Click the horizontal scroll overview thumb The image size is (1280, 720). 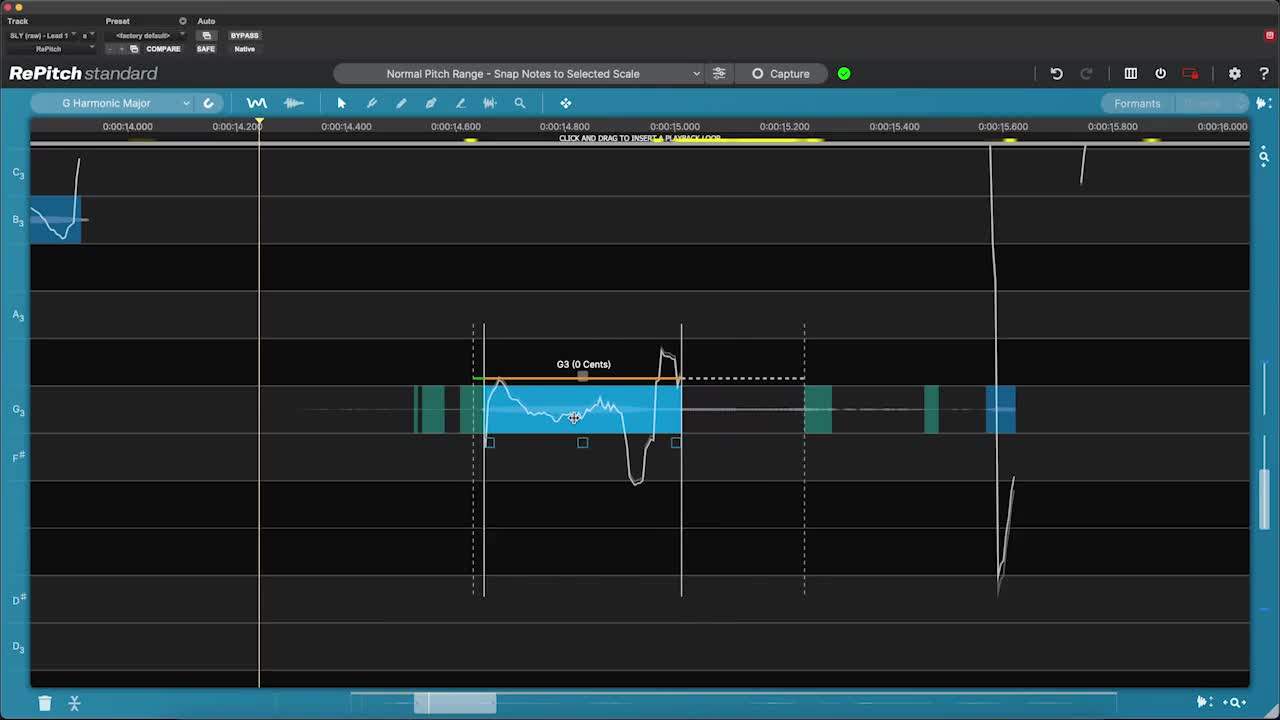click(455, 703)
